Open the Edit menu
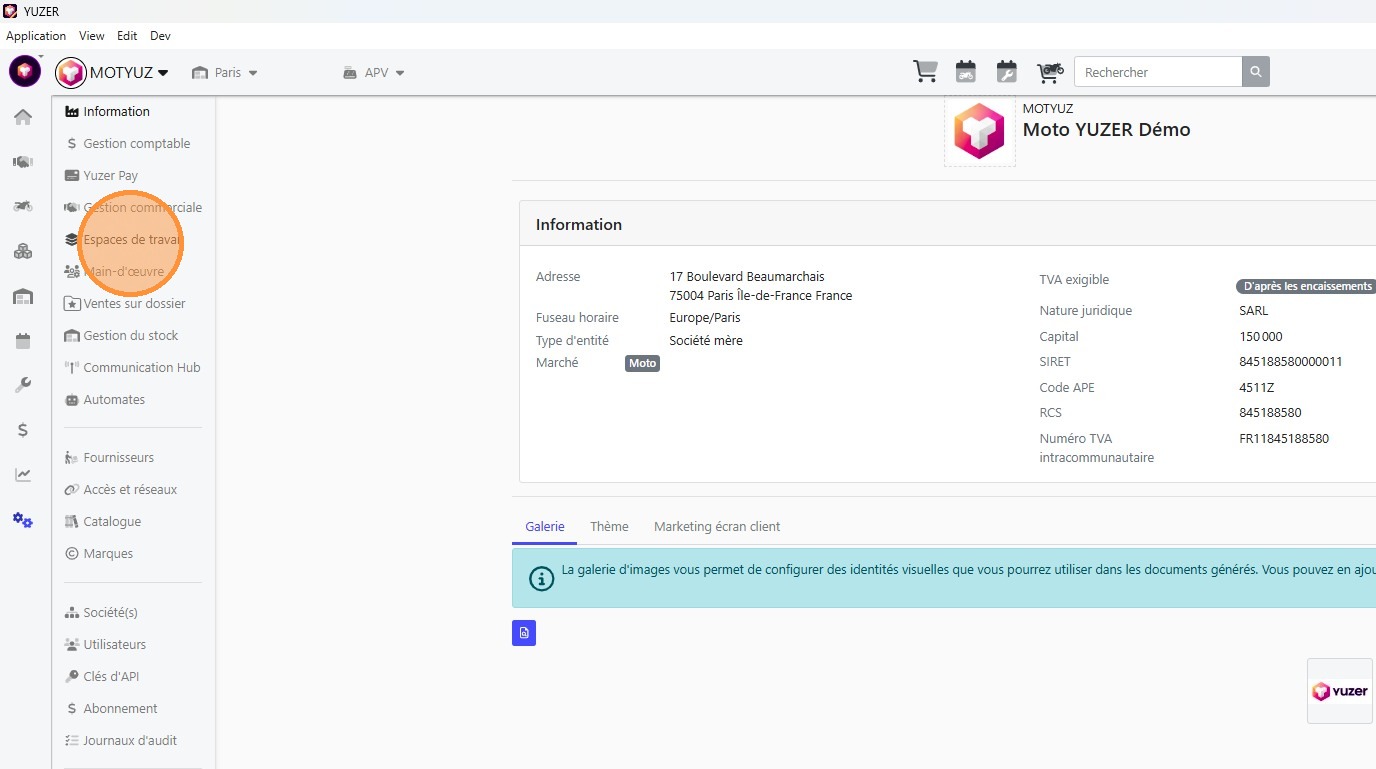Screen dimensions: 1376x769 pos(127,36)
